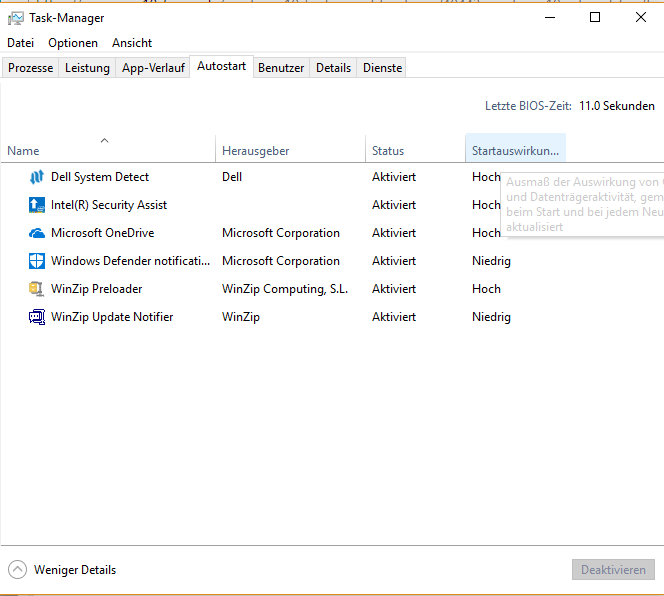
Task: Select the Autostart tab
Action: click(x=221, y=67)
